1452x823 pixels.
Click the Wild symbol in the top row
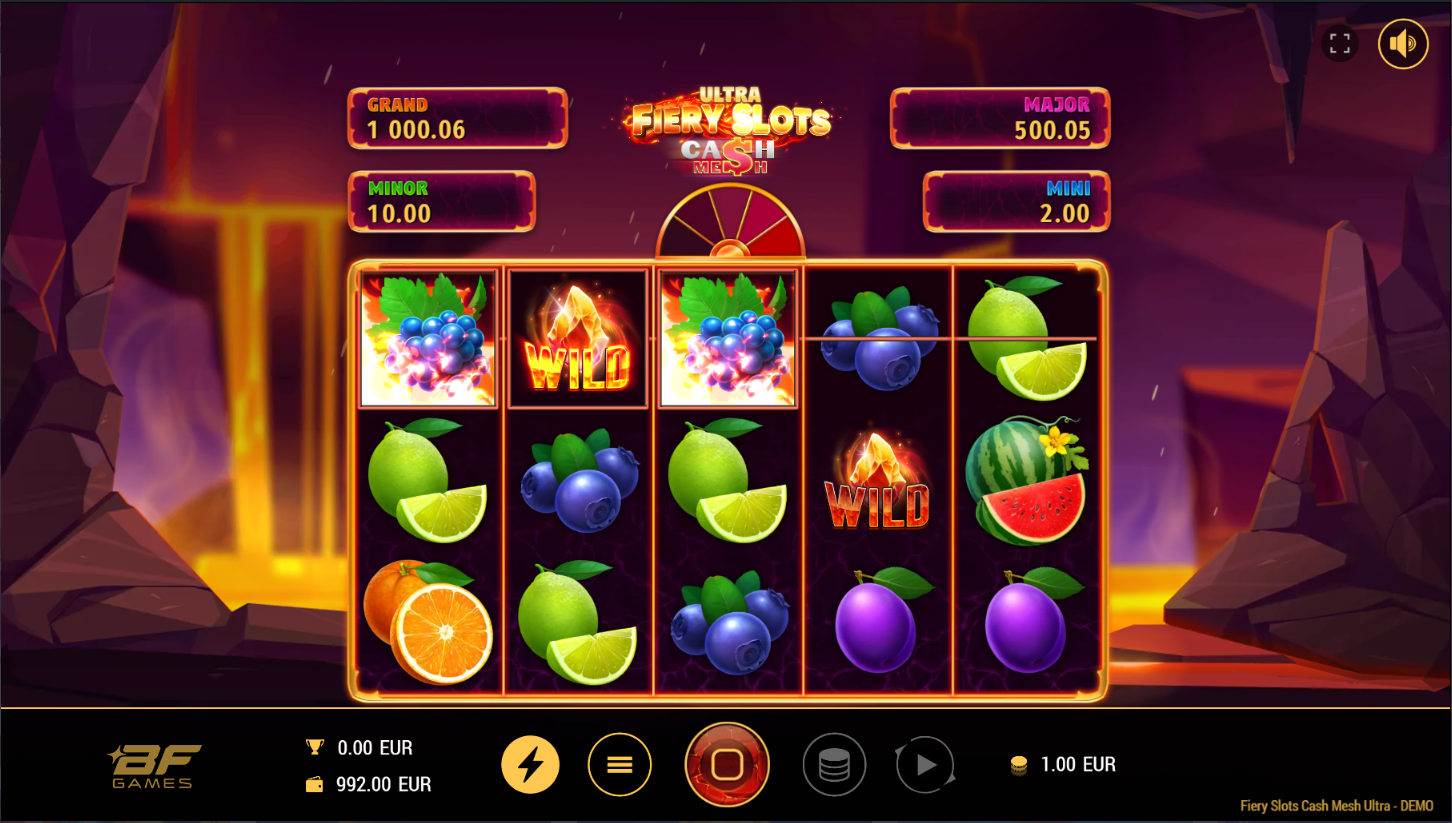(578, 338)
